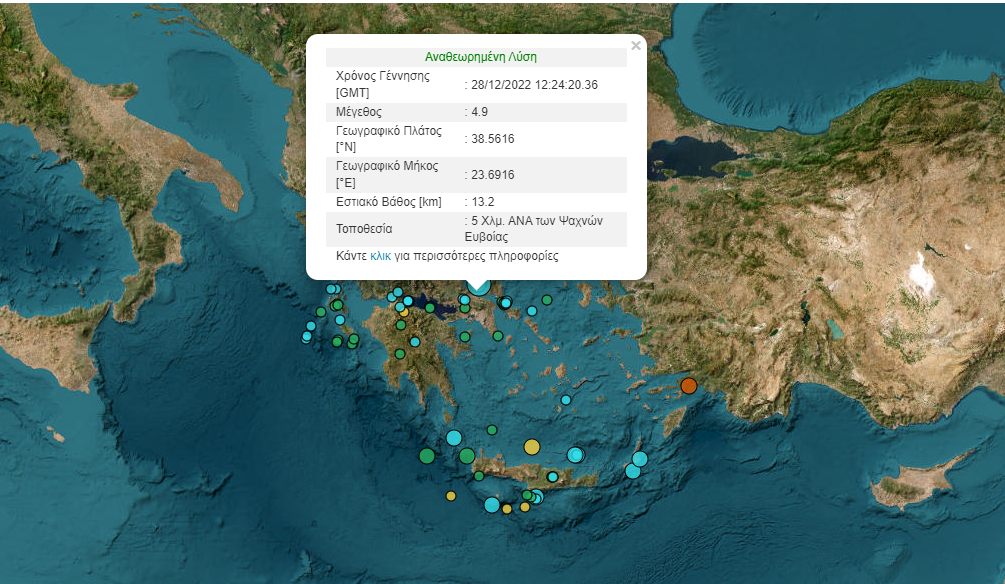Select a green earthquake marker north of Crete
The image size is (1005, 584).
tap(490, 430)
